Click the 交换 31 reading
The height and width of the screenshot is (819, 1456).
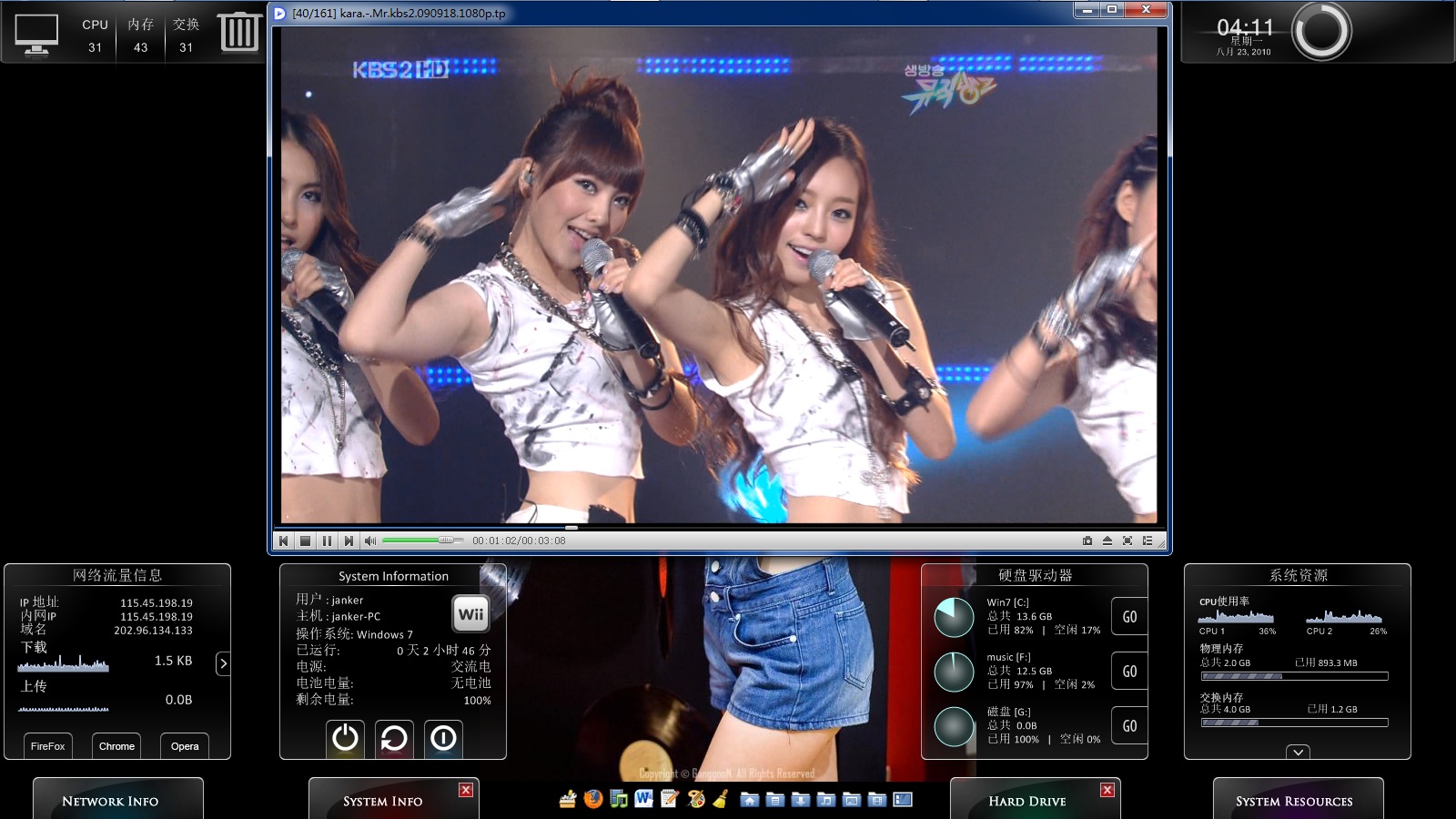(186, 35)
